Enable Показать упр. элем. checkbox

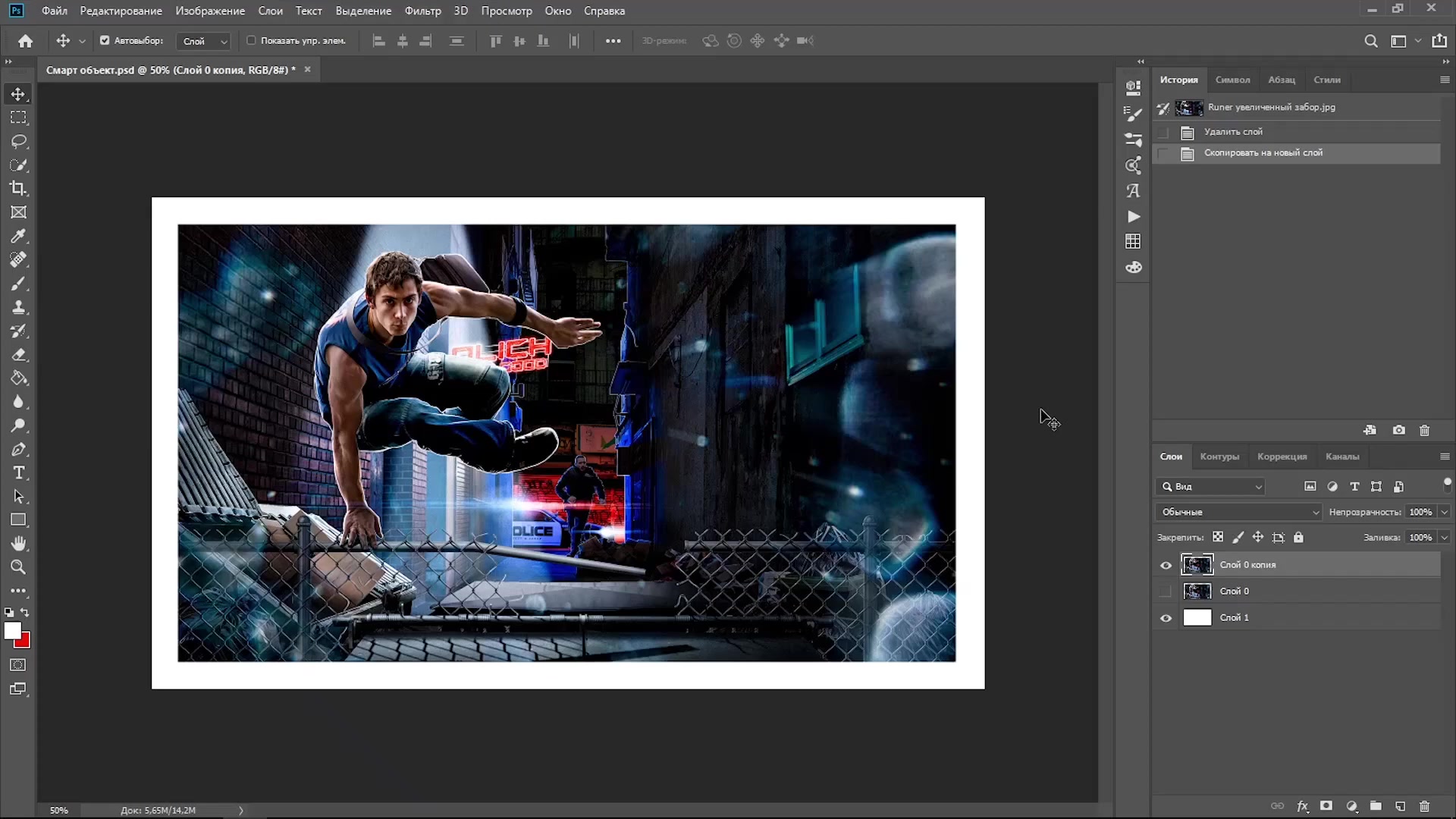251,41
